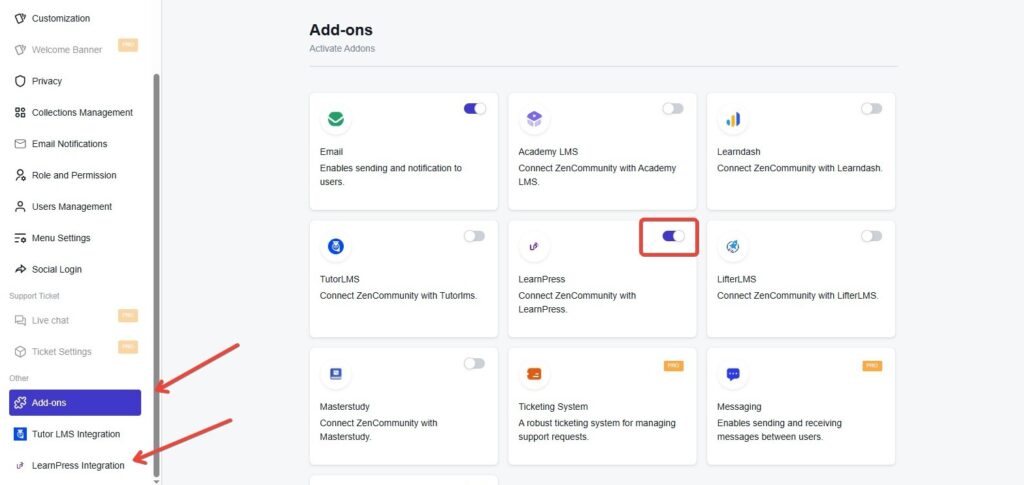Click the Welcome Banner sidebar icon

coord(20,50)
